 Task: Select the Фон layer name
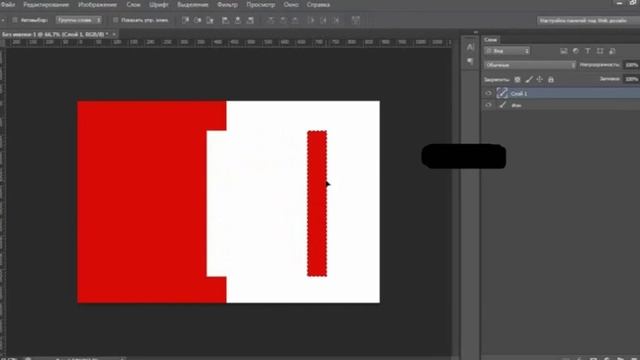tap(516, 106)
